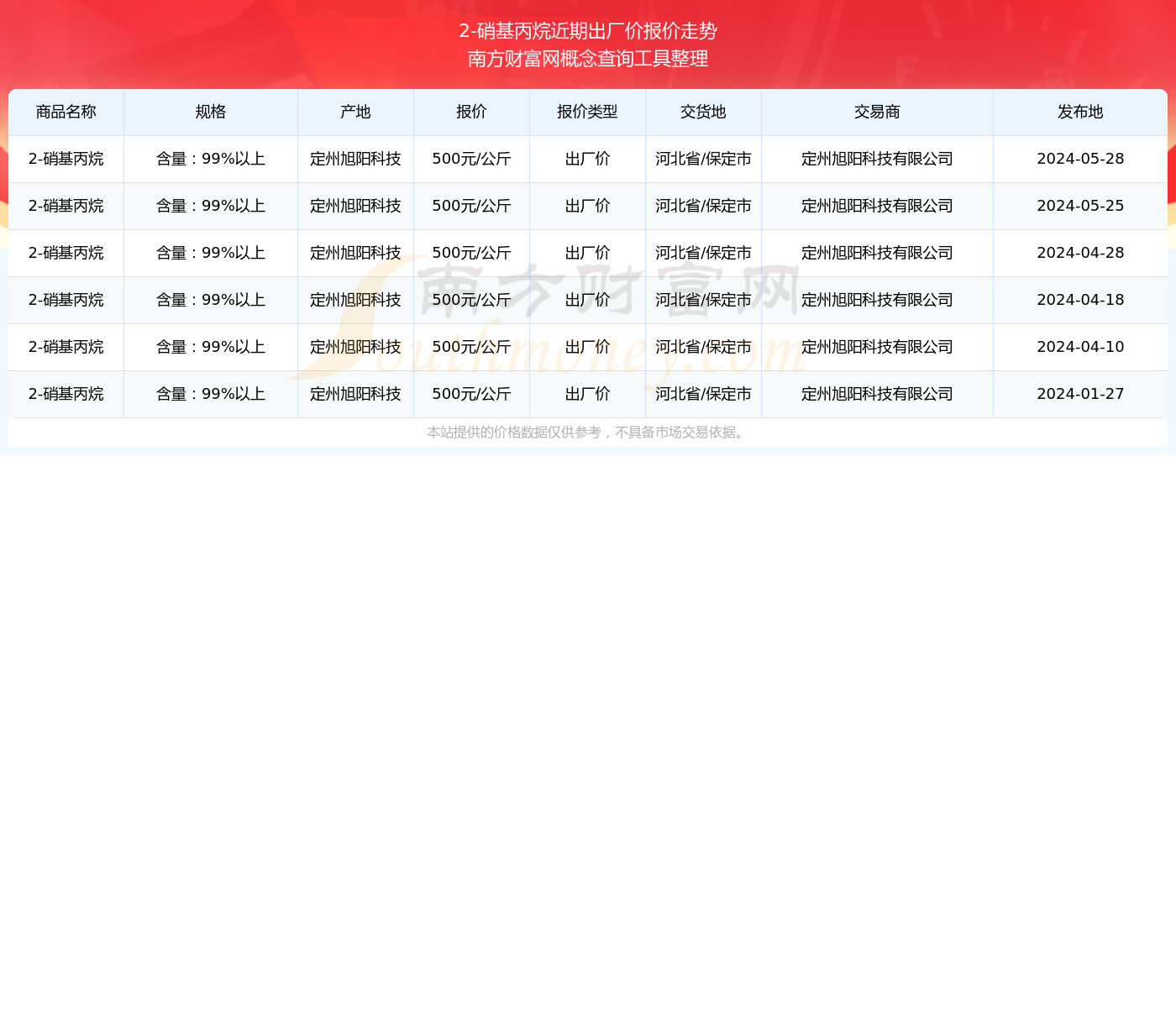Image resolution: width=1176 pixels, height=1012 pixels.
Task: Click 含量：99%以上 in the 2024-05-28 row
Action: coord(211,159)
